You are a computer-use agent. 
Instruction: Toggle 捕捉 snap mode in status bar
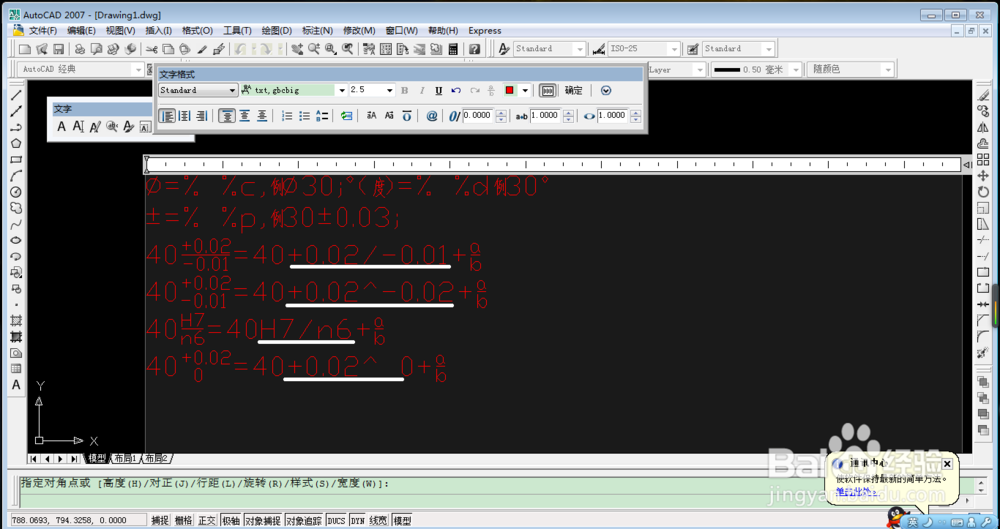(159, 521)
